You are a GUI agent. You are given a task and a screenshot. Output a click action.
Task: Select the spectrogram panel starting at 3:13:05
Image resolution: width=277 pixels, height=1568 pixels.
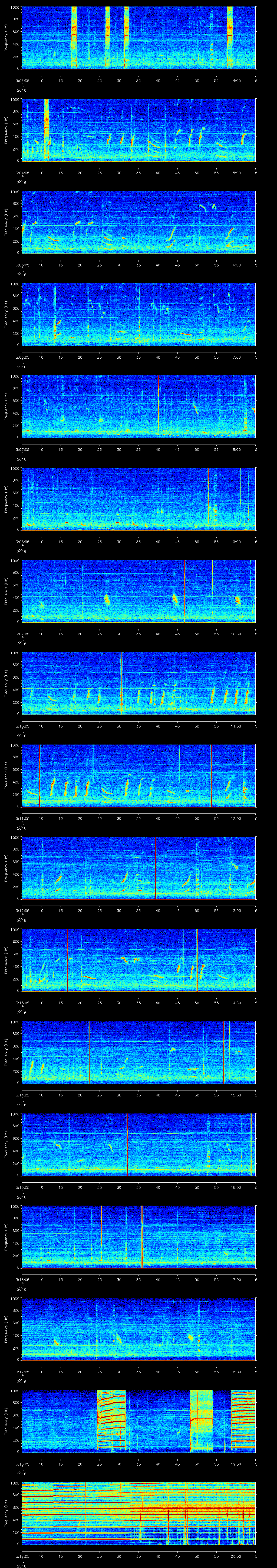(139, 960)
